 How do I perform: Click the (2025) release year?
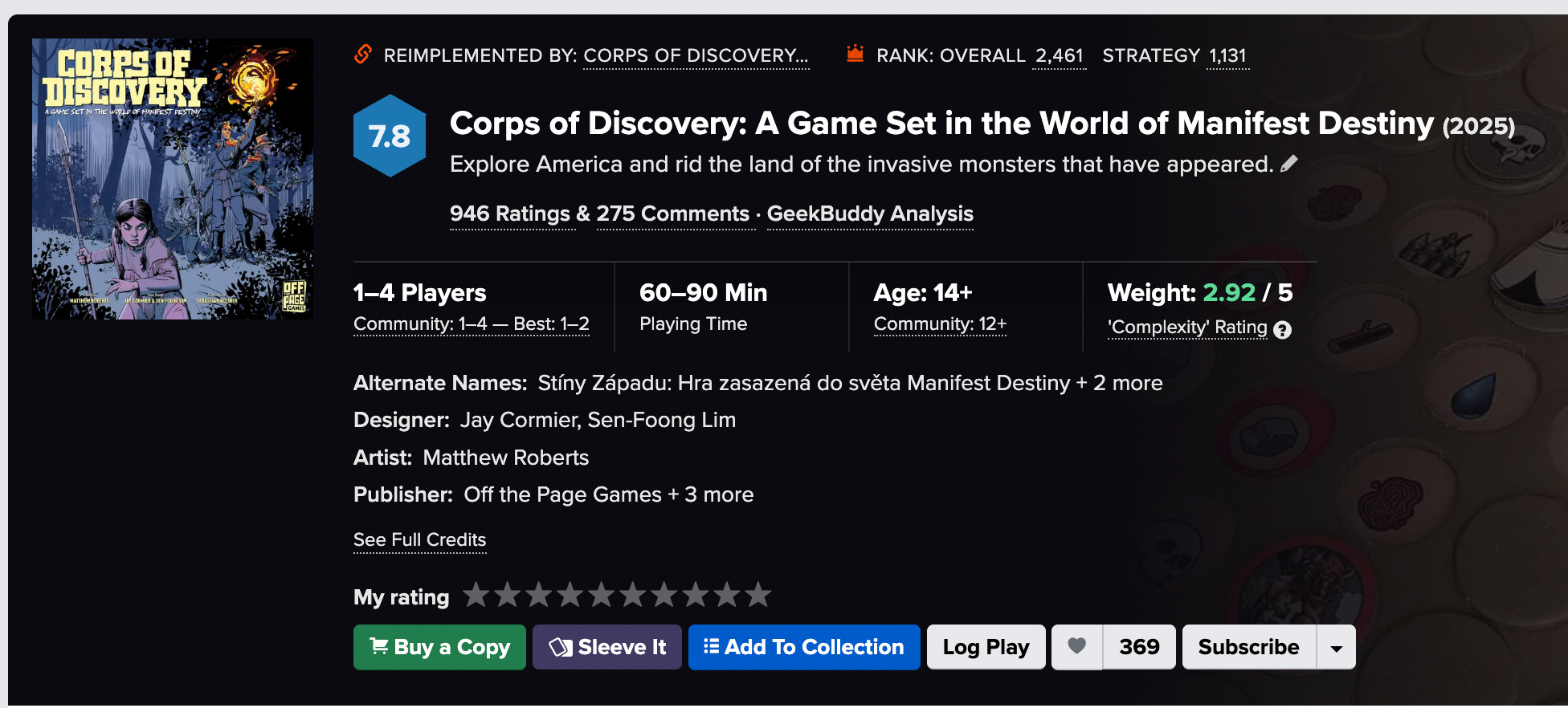pos(1479,126)
